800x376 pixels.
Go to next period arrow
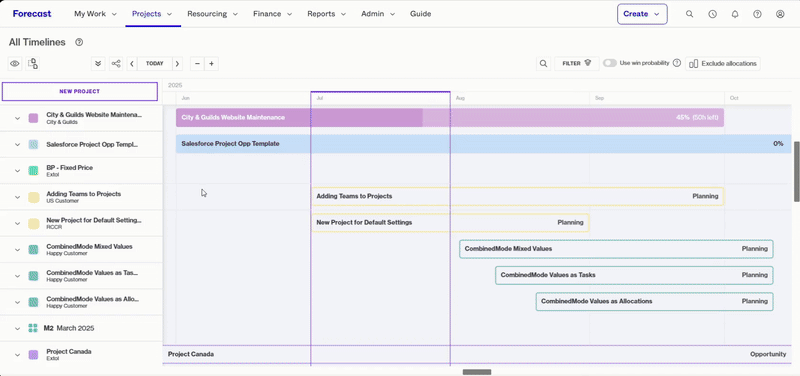pos(177,64)
